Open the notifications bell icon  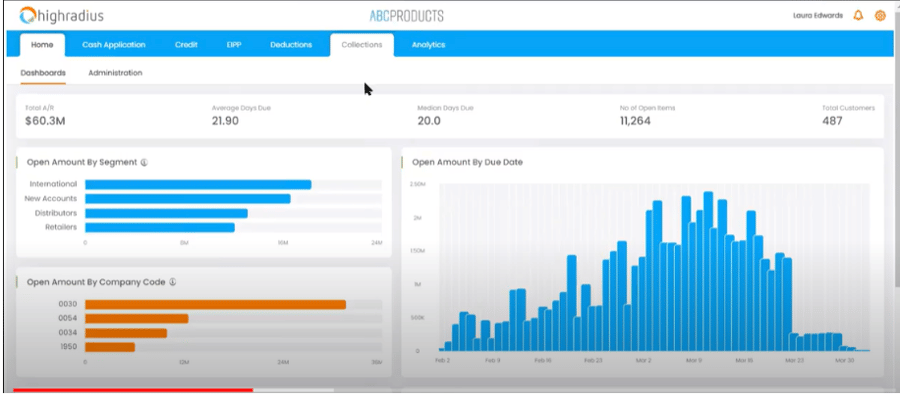pos(858,16)
